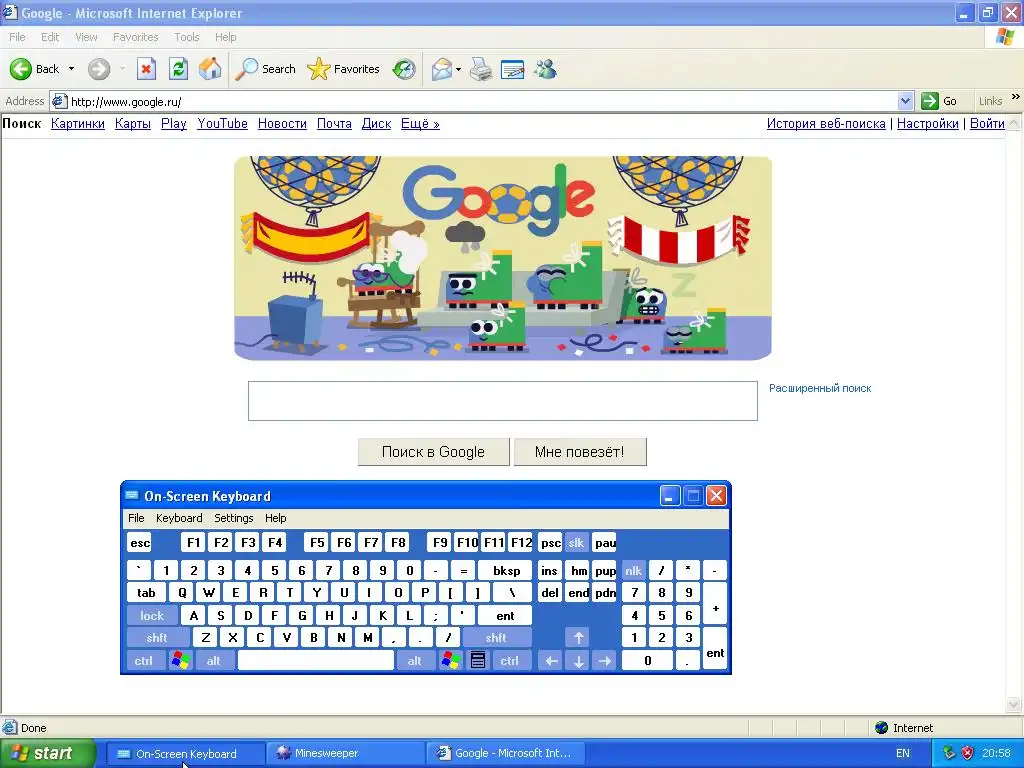Open Internet Explorer Favorites menu
Screen dimensions: 1024x768
click(x=135, y=37)
